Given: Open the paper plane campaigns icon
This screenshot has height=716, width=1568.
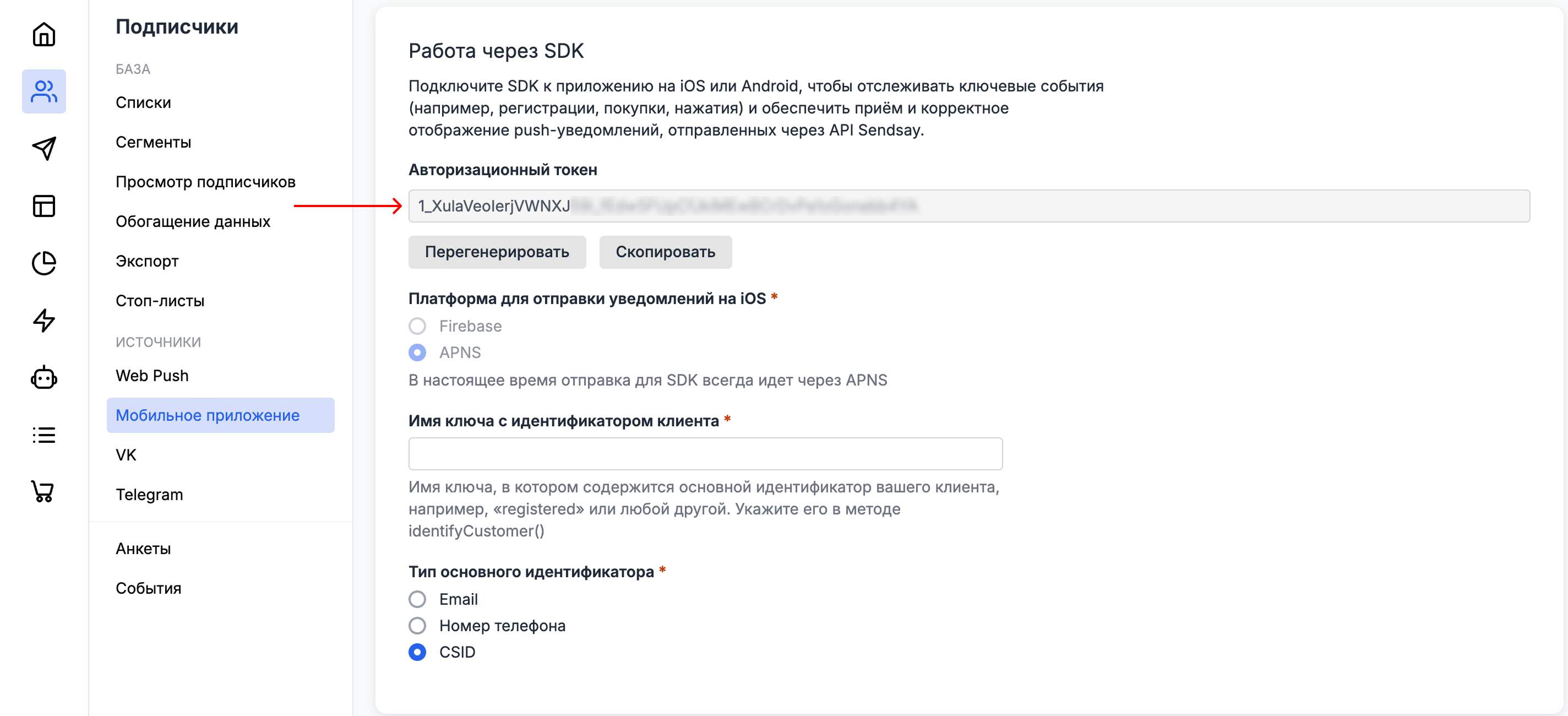Looking at the screenshot, I should pos(44,148).
